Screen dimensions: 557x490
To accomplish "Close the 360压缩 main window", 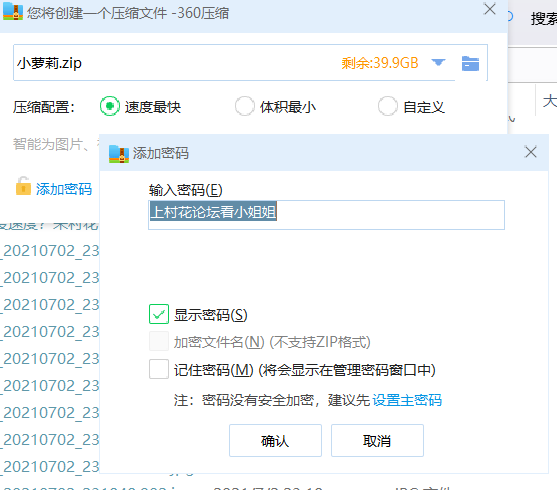I will (490, 9).
